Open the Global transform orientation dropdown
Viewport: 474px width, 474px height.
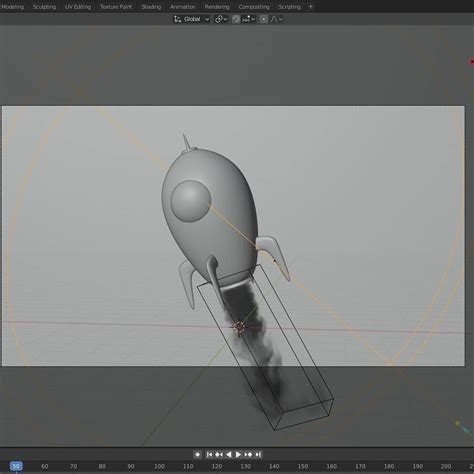tap(192, 19)
